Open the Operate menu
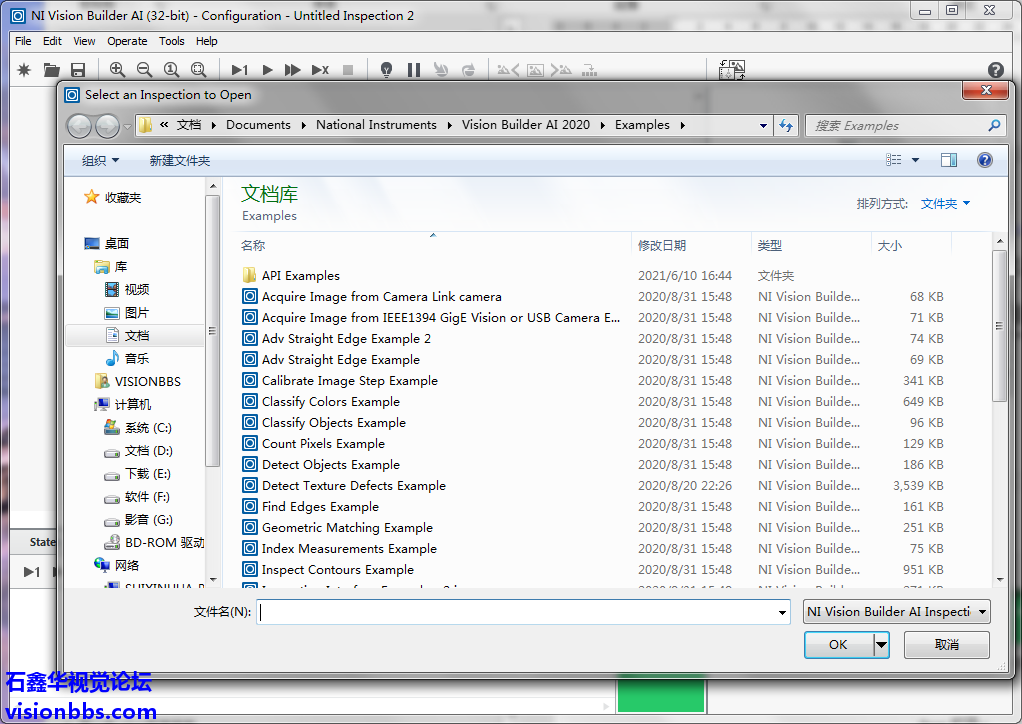This screenshot has width=1022, height=724. [x=127, y=41]
